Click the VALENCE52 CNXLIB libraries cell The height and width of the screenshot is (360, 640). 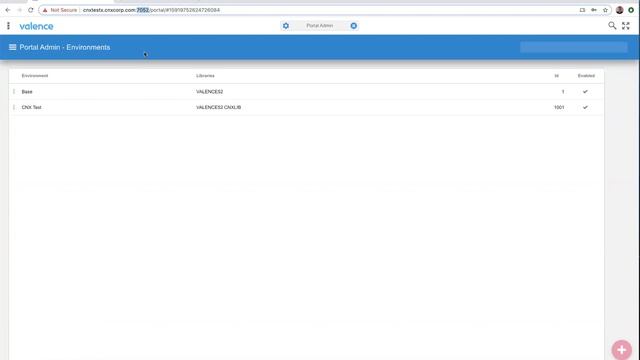point(218,107)
